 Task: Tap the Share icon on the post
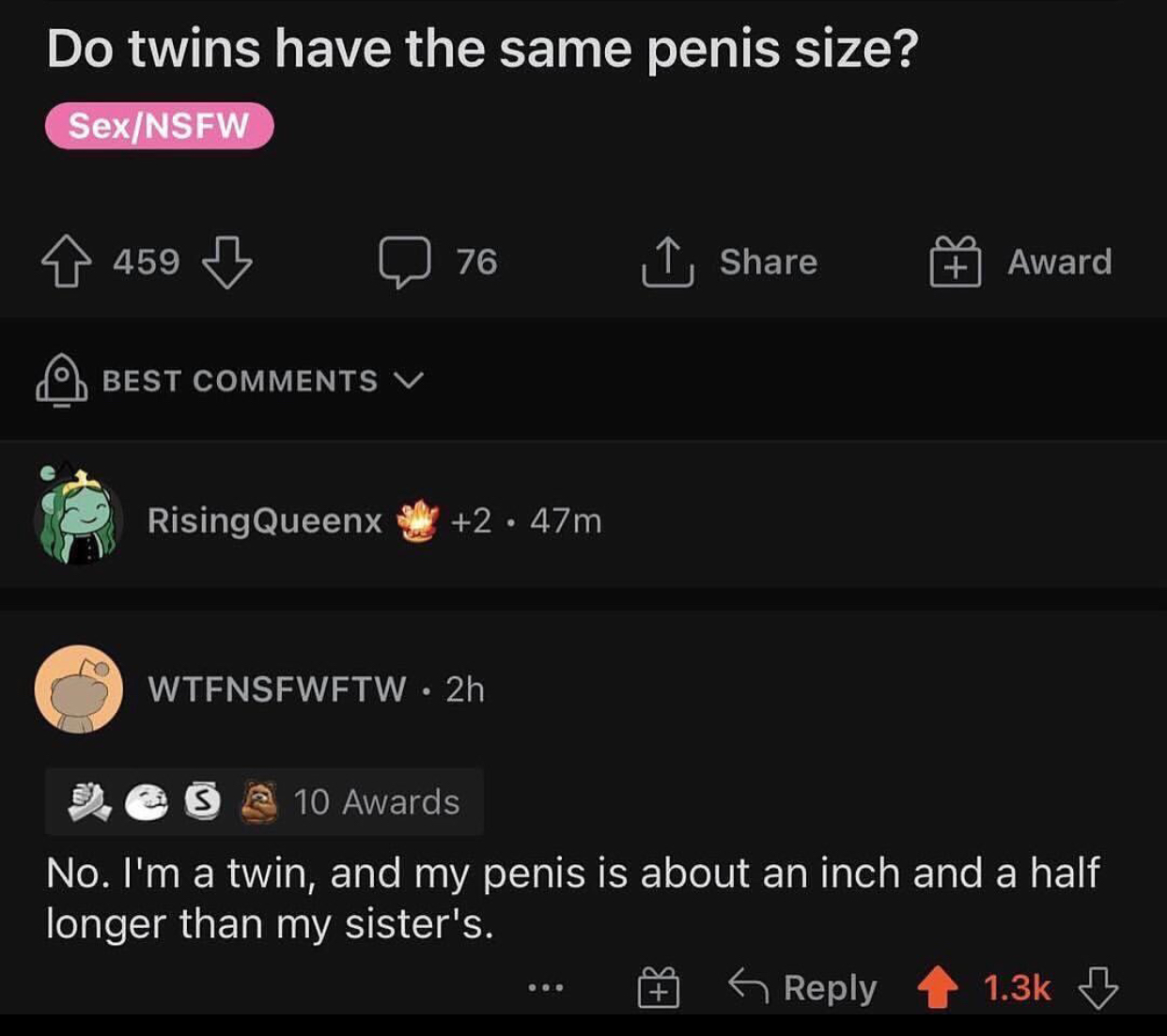[x=667, y=261]
